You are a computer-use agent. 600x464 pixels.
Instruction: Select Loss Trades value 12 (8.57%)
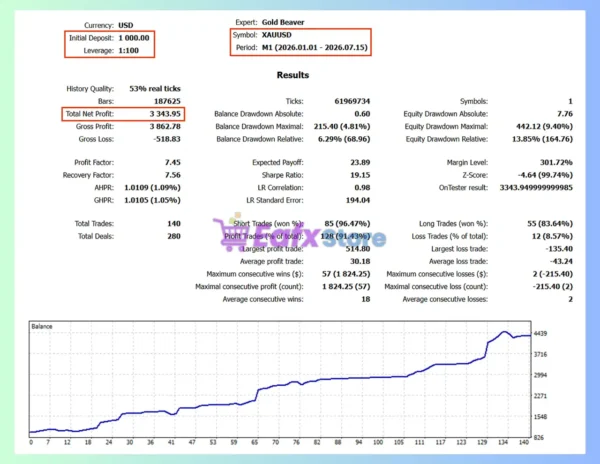coord(552,236)
